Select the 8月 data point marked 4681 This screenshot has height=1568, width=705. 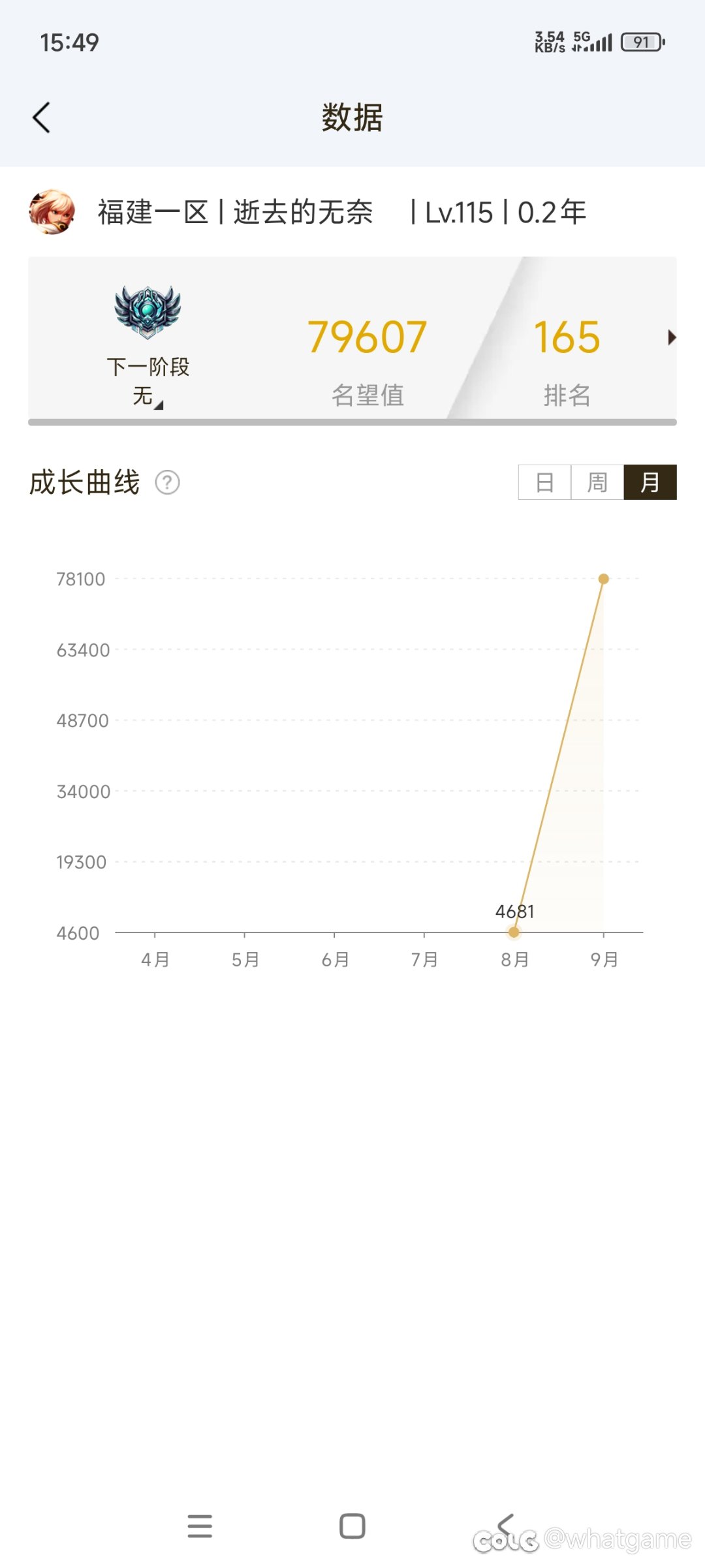coord(514,932)
